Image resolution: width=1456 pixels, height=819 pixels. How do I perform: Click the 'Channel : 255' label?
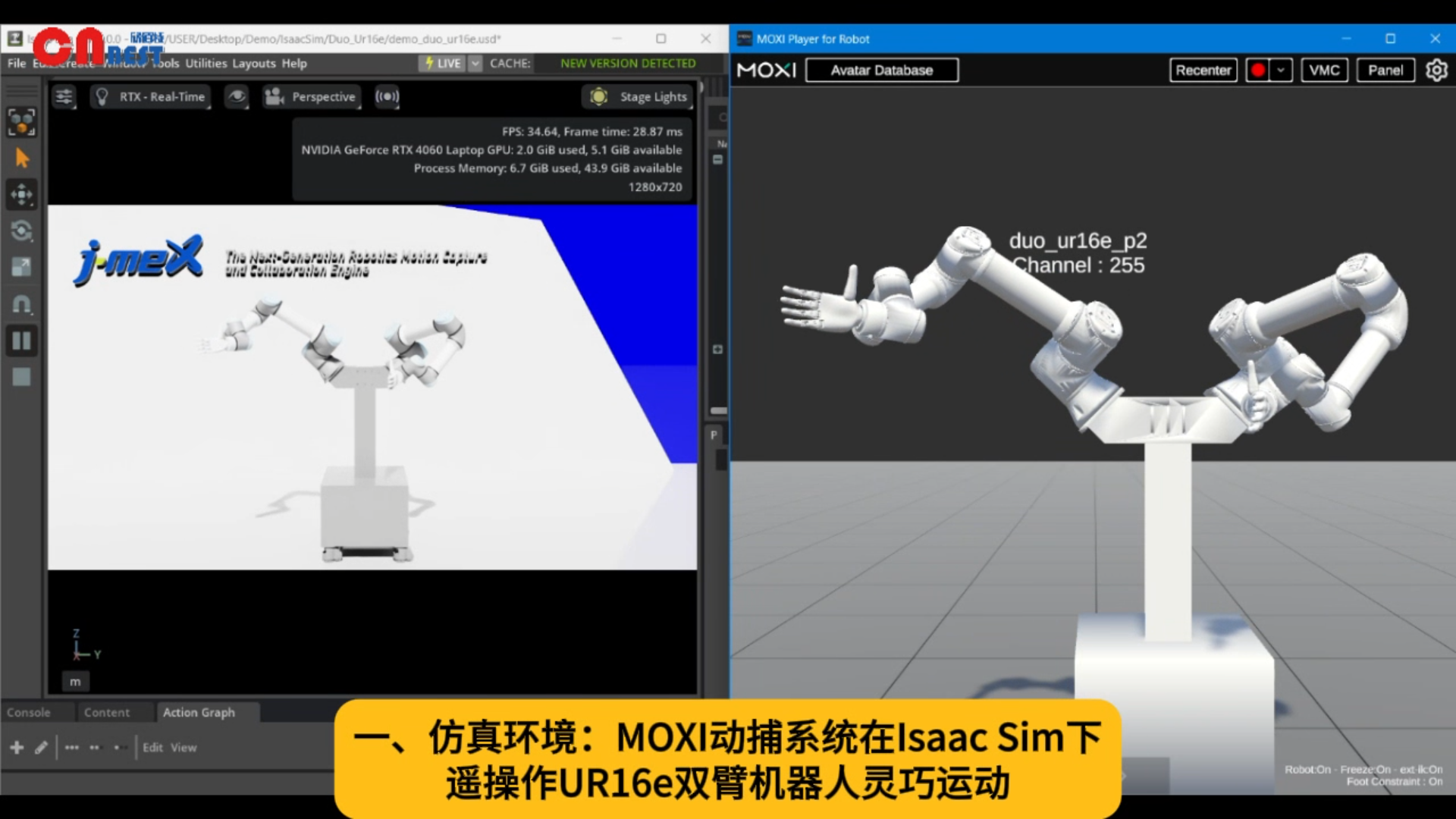tap(1079, 265)
